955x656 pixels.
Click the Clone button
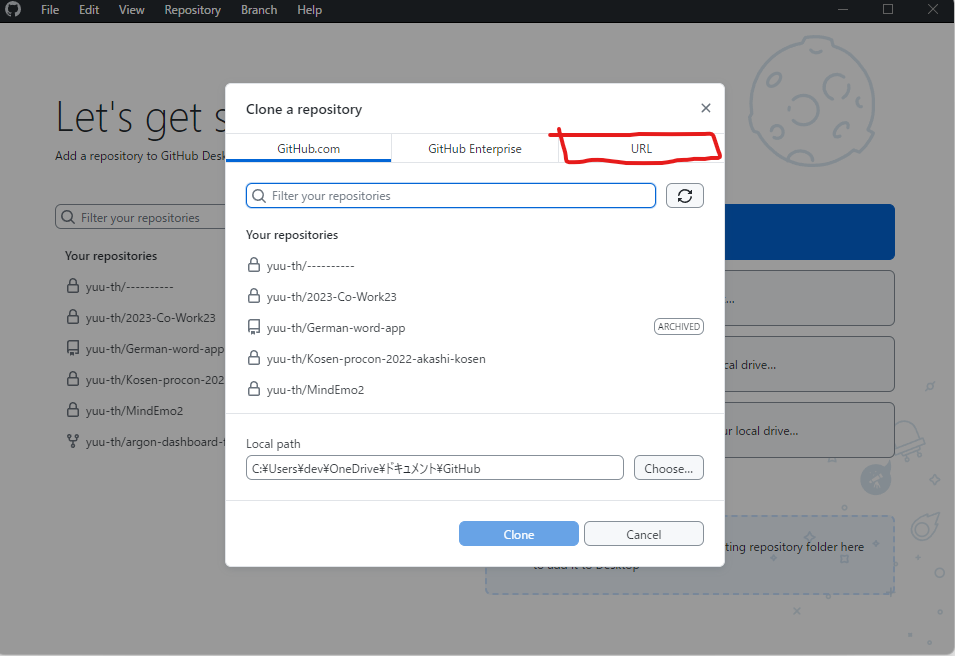coord(518,534)
